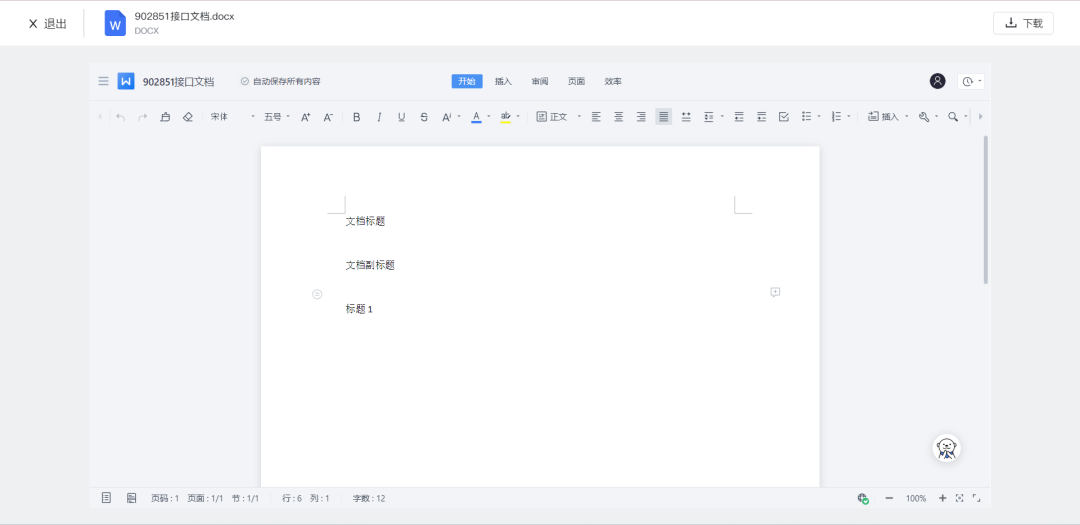Open the 正文 paragraph style dropdown
1080x525 pixels.
559,117
